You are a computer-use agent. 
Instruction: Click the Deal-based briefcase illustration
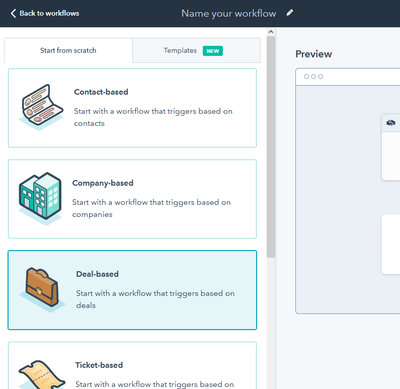point(42,289)
